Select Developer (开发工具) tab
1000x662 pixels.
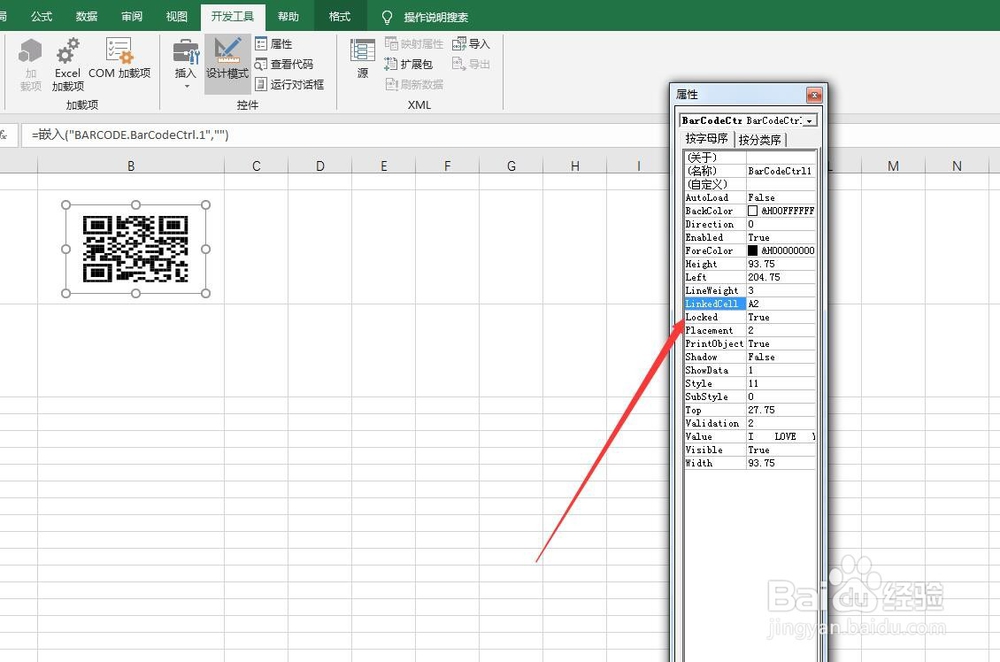tap(233, 17)
